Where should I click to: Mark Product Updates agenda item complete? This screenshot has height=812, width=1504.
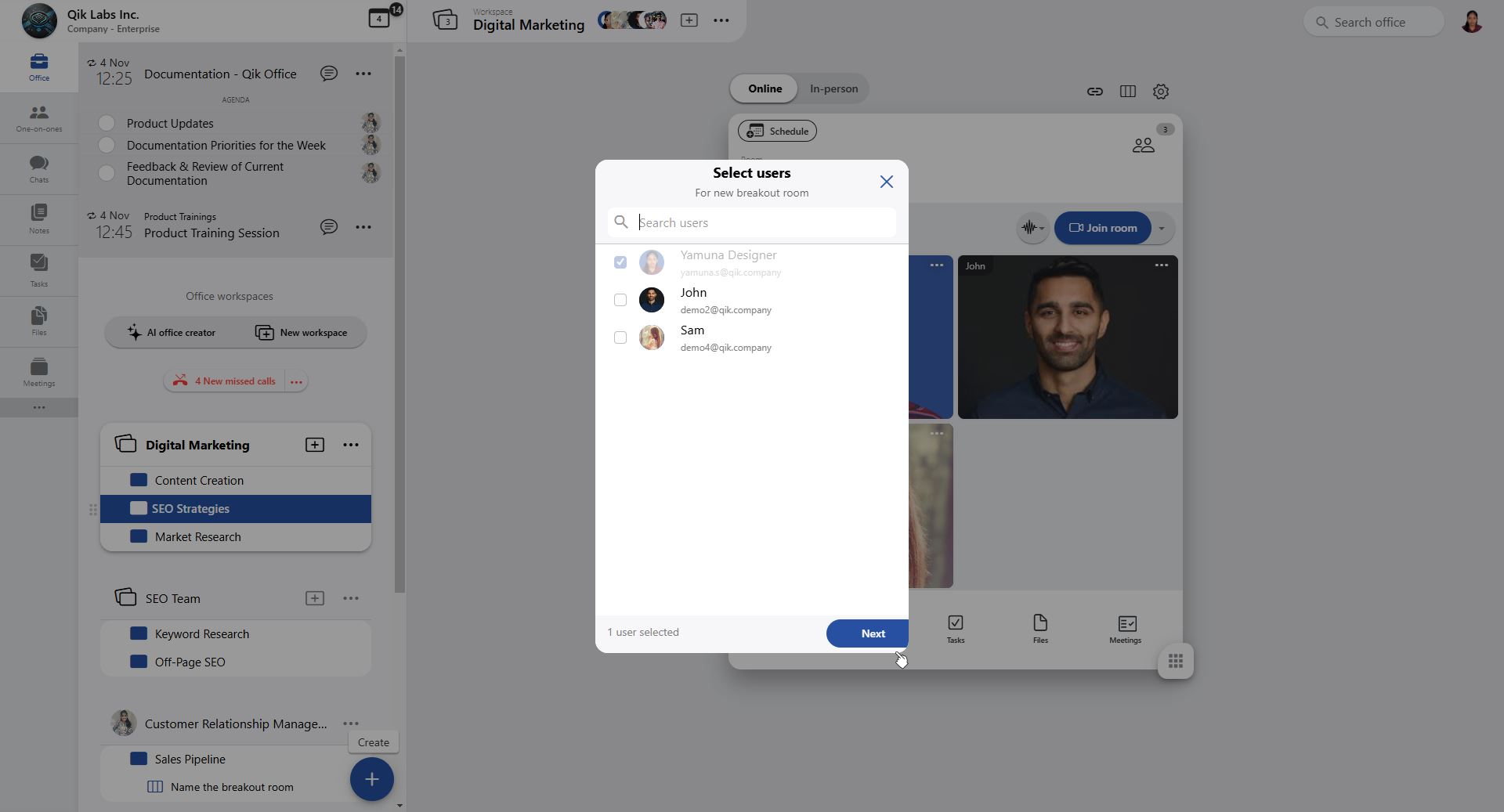point(107,123)
